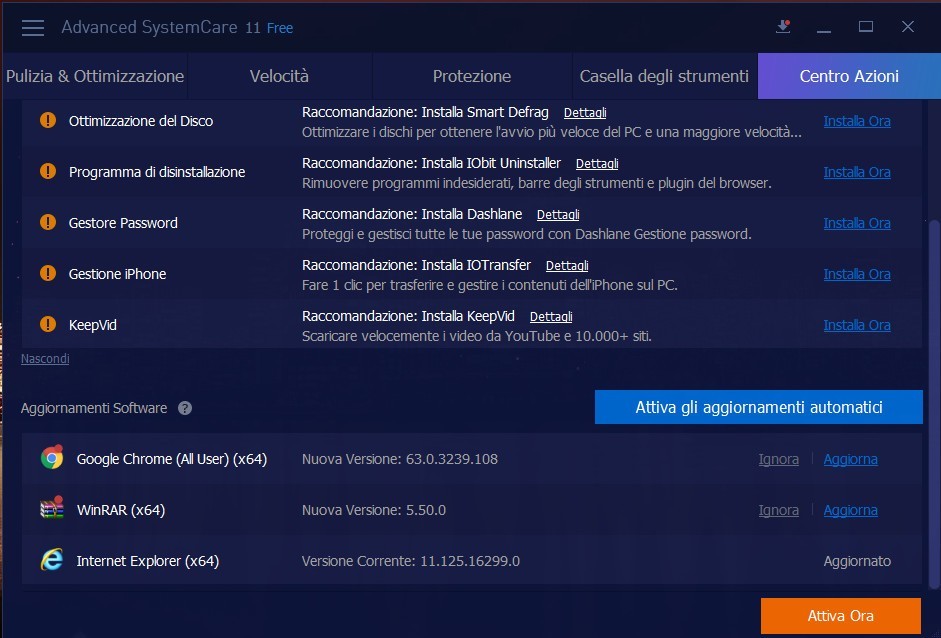This screenshot has height=638, width=941.
Task: Click the download notification icon in title bar
Action: [783, 27]
